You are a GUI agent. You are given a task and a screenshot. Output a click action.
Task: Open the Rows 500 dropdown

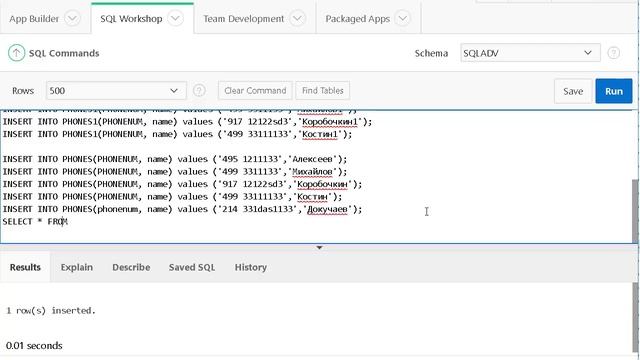coord(116,91)
